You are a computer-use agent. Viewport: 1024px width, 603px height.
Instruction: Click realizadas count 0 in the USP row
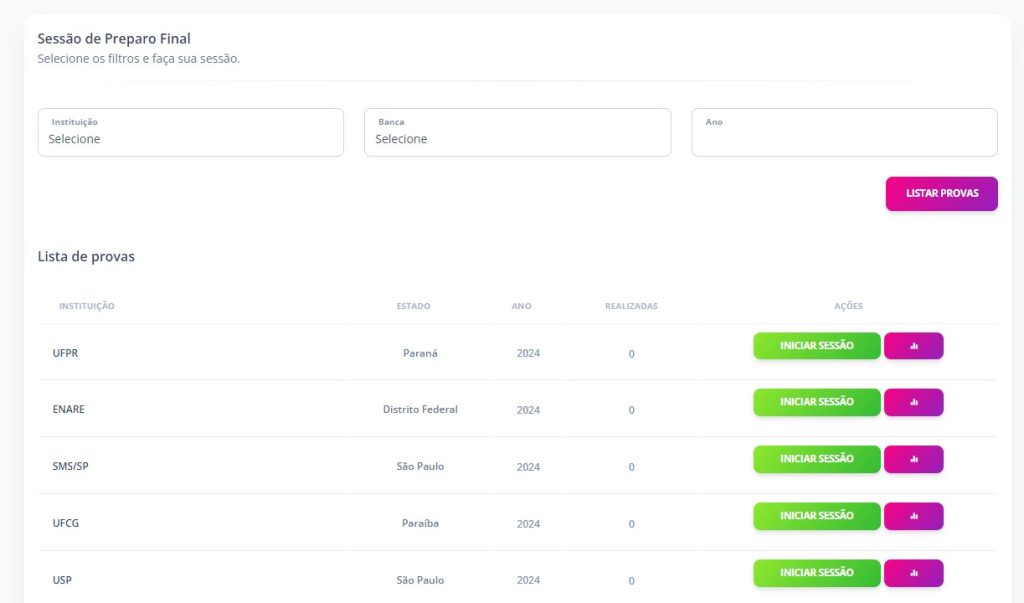point(632,581)
